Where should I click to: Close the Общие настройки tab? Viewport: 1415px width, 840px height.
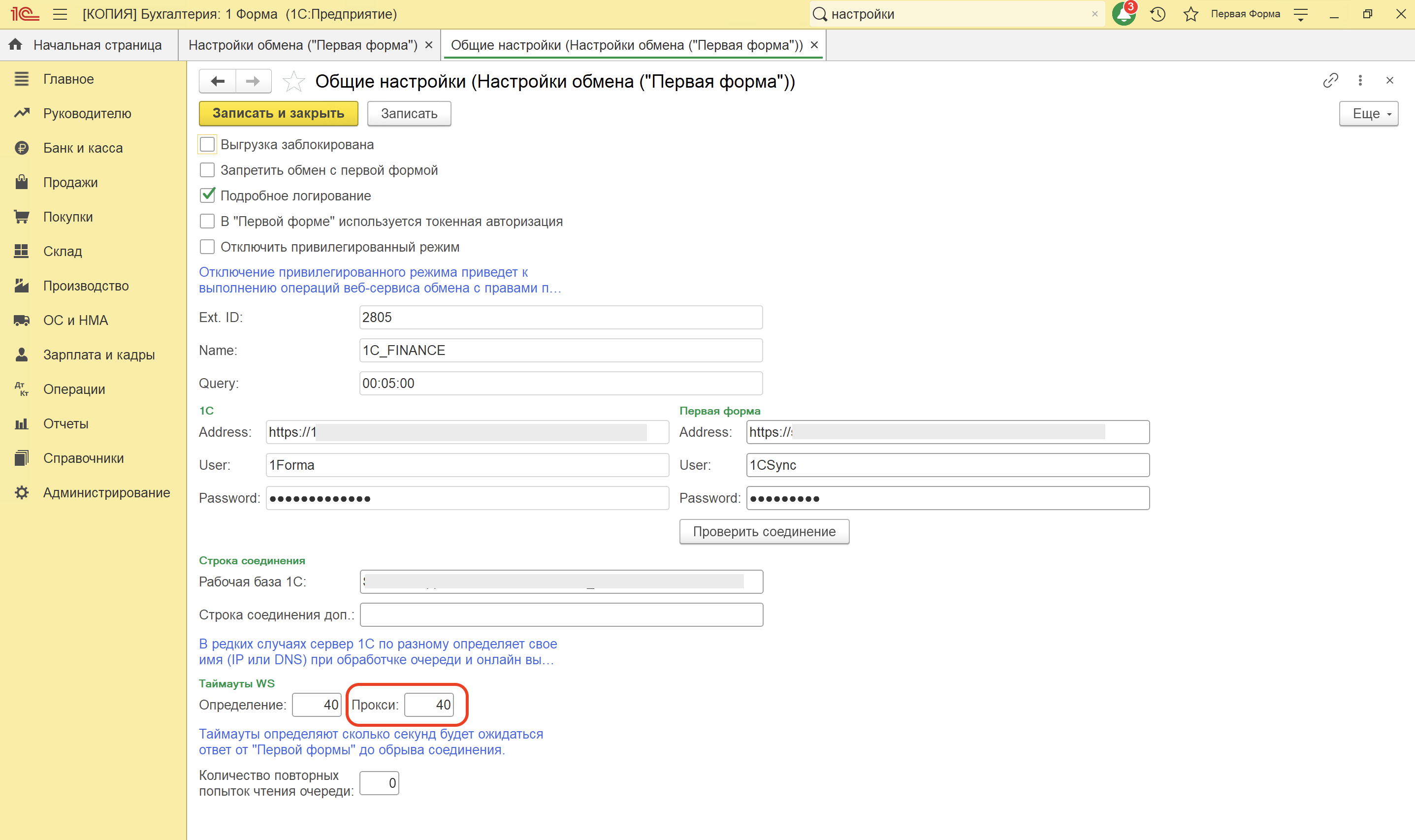point(814,45)
